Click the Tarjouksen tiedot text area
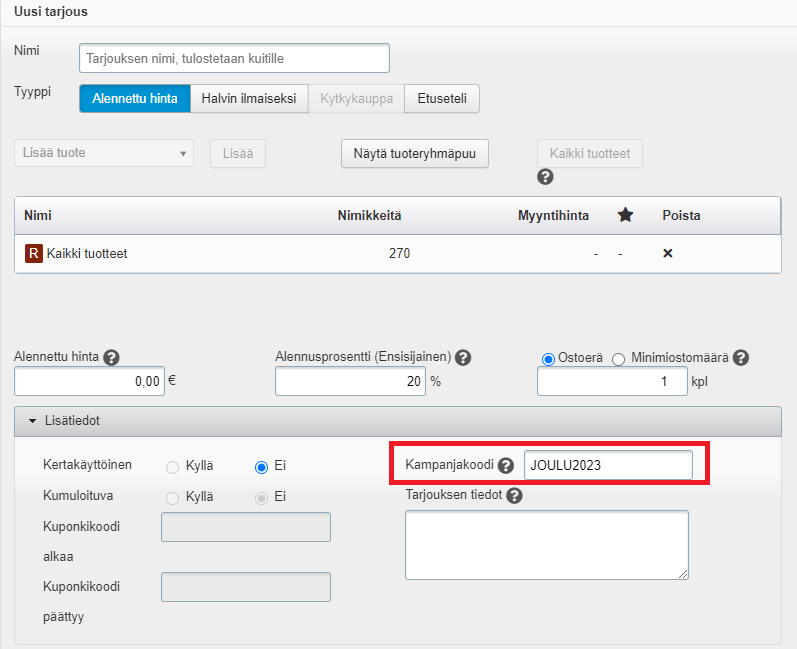This screenshot has height=649, width=797. (x=546, y=544)
